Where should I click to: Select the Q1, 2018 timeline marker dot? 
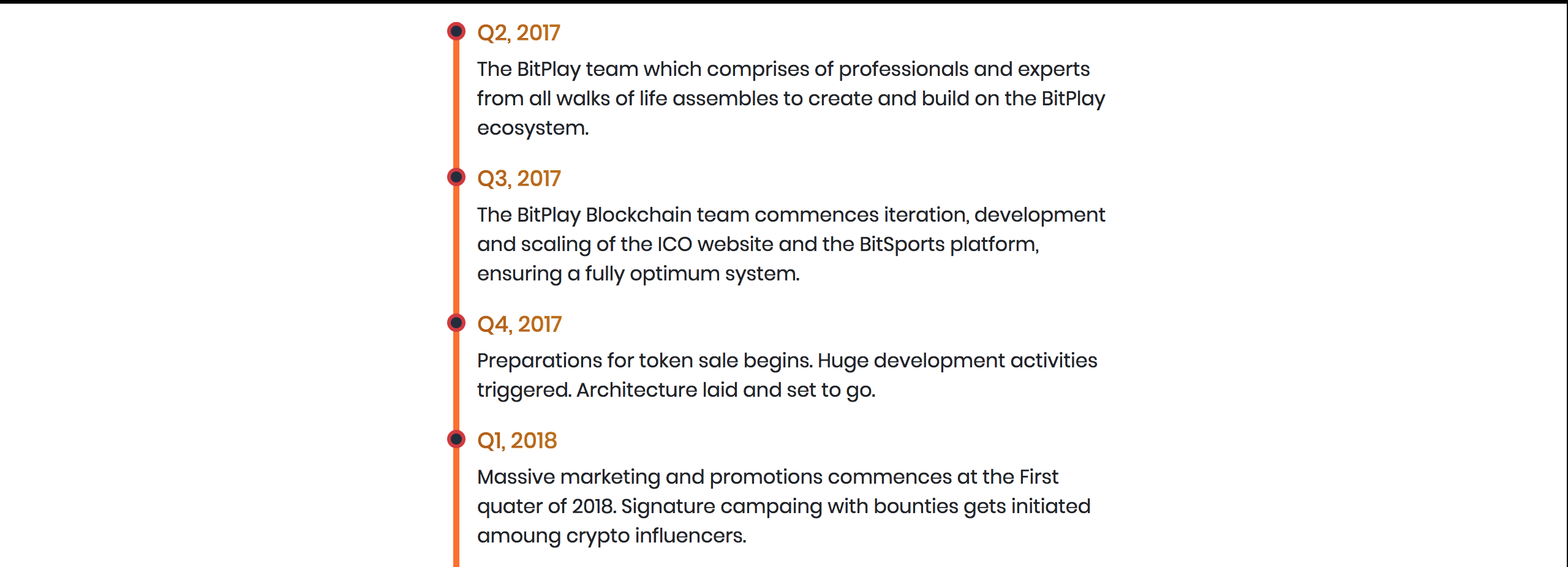456,439
